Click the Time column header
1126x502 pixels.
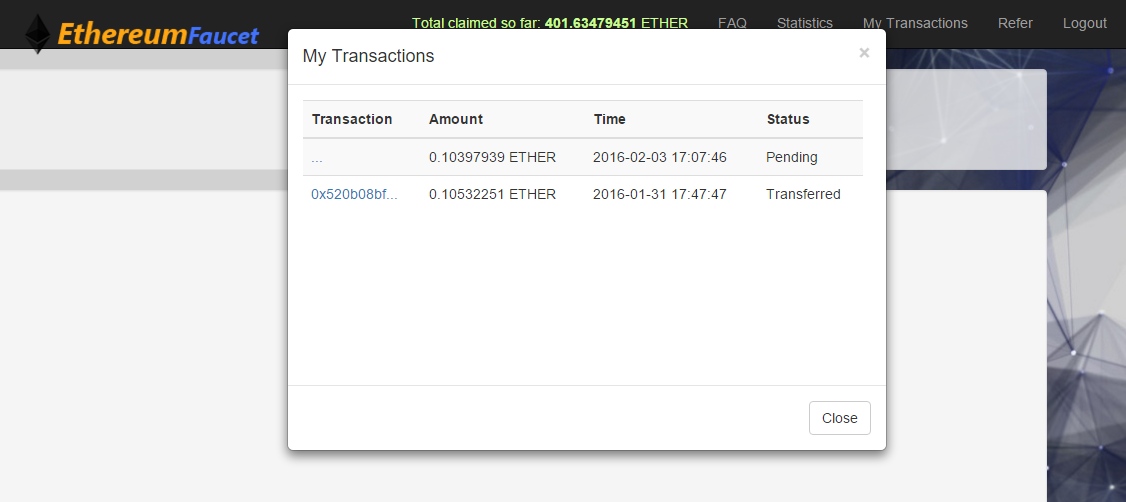coord(610,119)
